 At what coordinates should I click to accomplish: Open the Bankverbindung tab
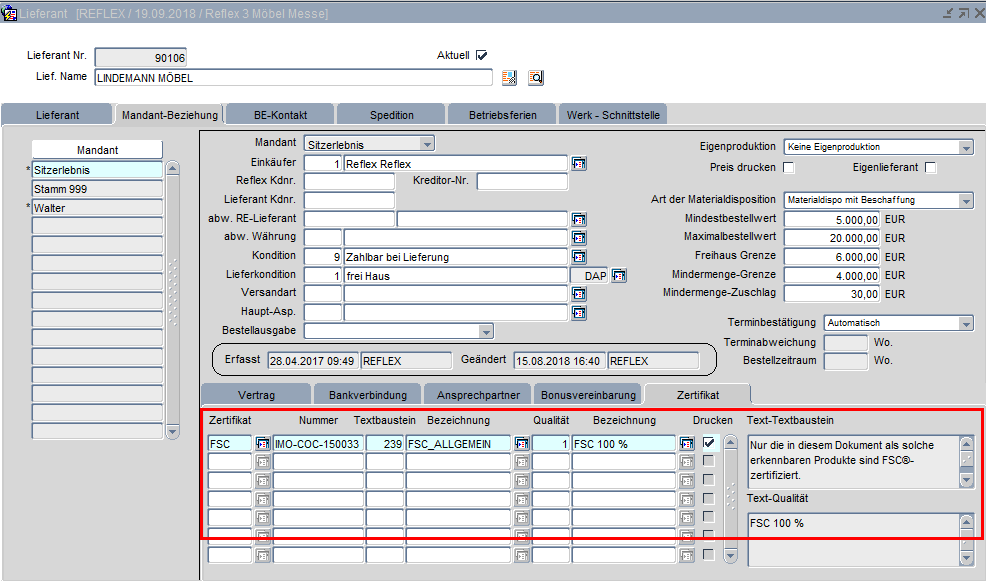click(x=366, y=394)
